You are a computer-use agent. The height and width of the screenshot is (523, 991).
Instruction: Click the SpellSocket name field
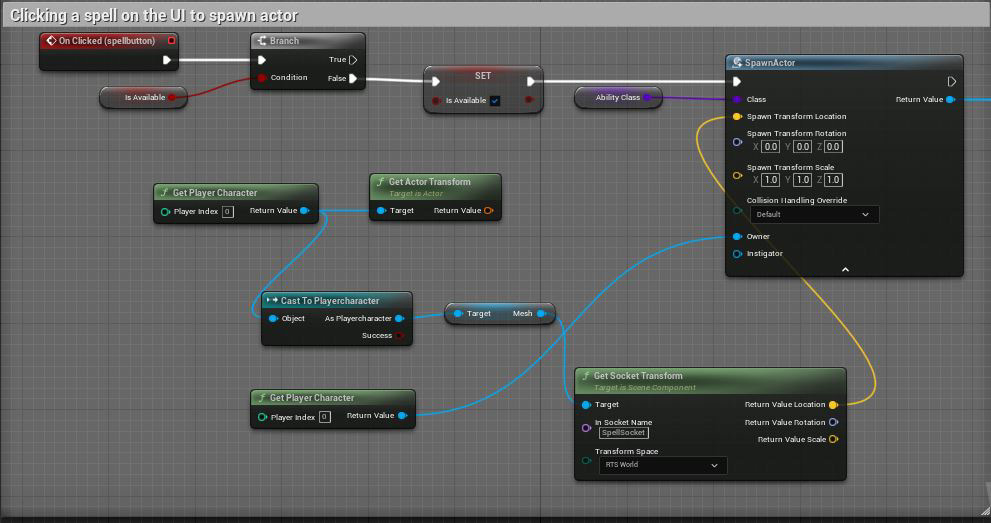tap(624, 433)
